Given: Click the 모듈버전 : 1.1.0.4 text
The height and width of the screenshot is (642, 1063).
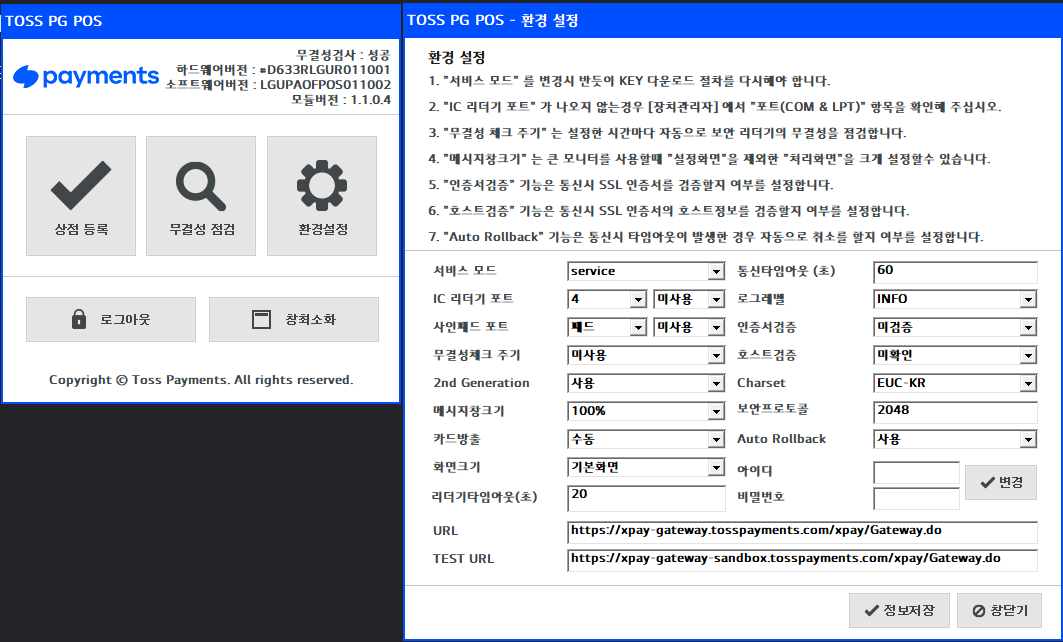Looking at the screenshot, I should click(x=341, y=100).
